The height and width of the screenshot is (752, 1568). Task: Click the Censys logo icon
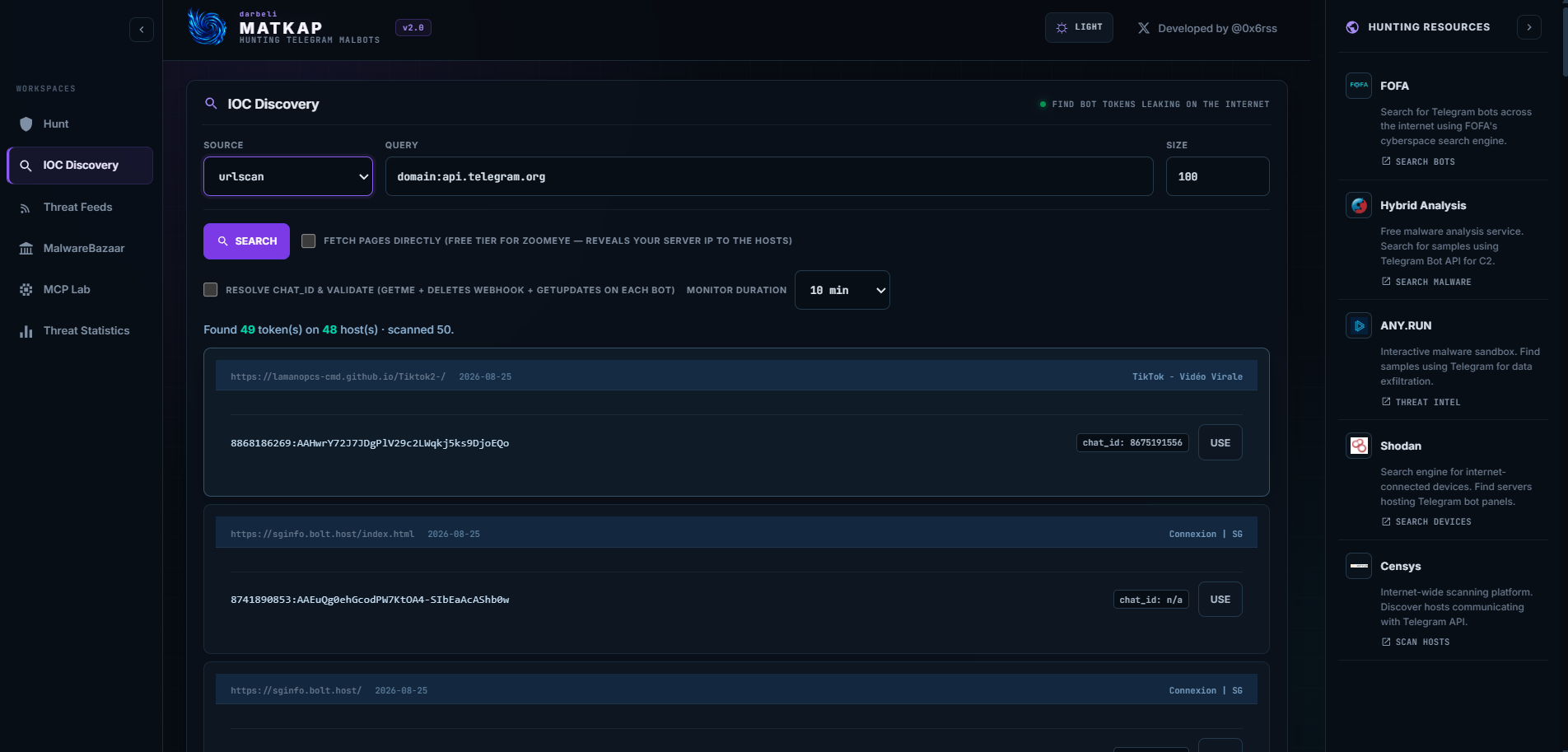point(1359,566)
